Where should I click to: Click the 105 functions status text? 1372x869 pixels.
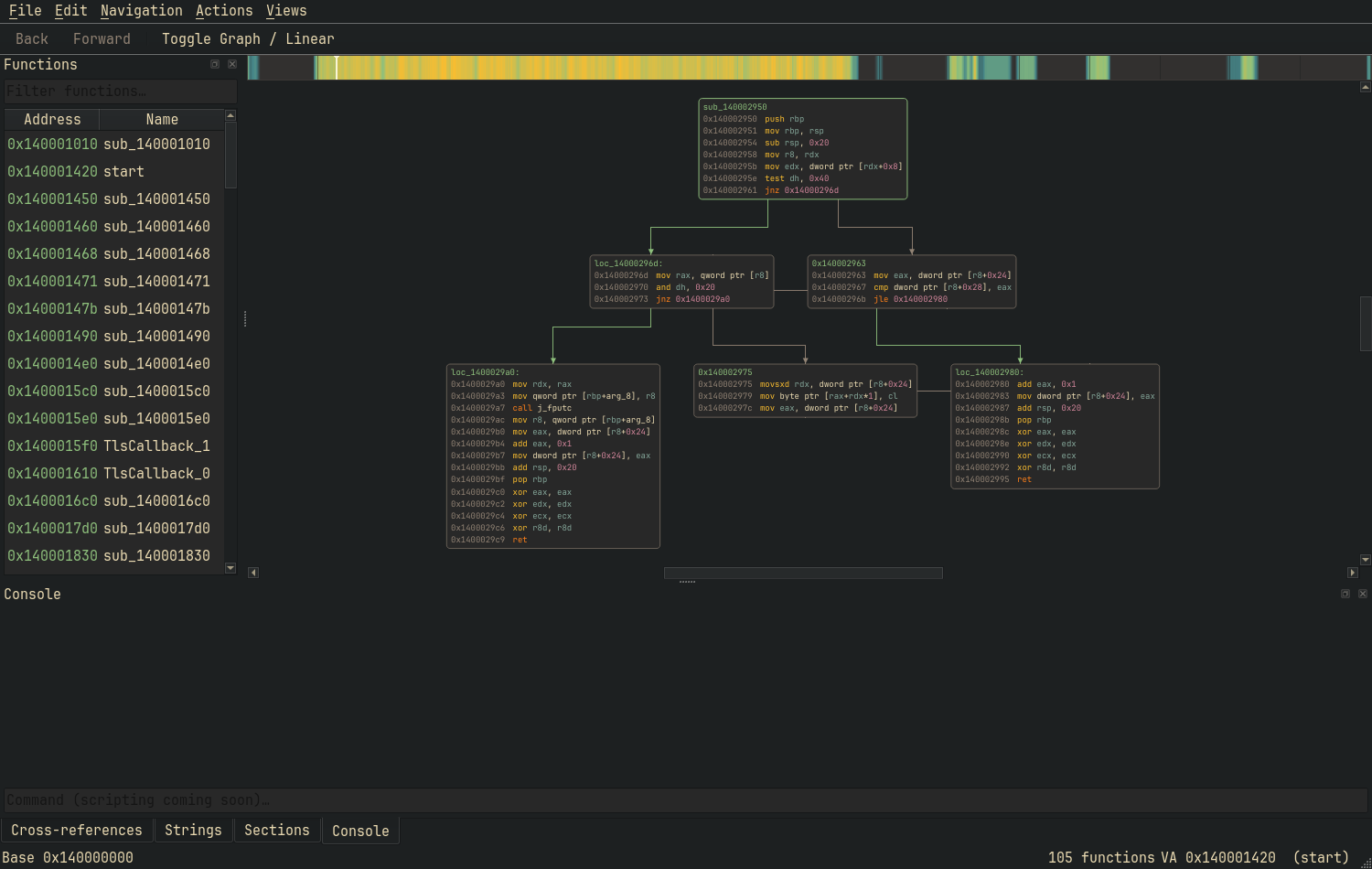coord(1101,858)
